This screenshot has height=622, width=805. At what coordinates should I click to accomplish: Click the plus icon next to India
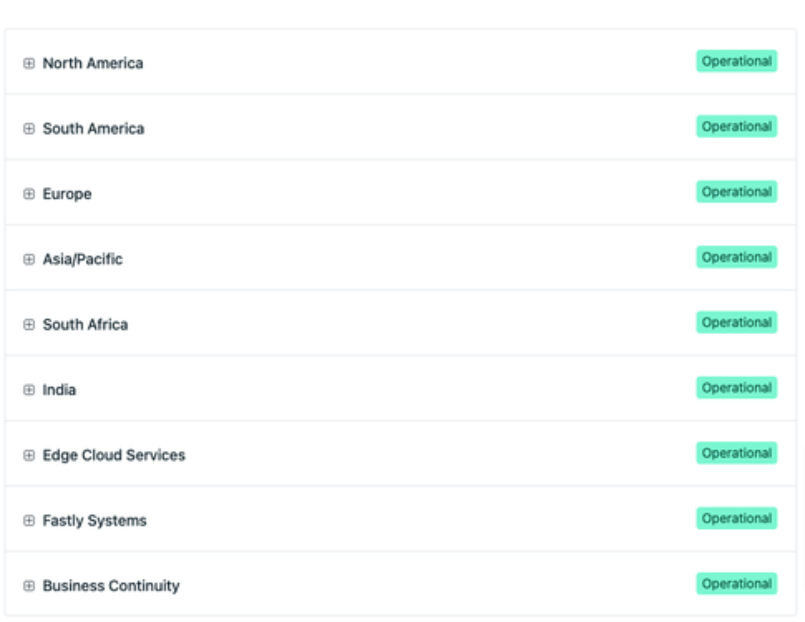coord(29,390)
